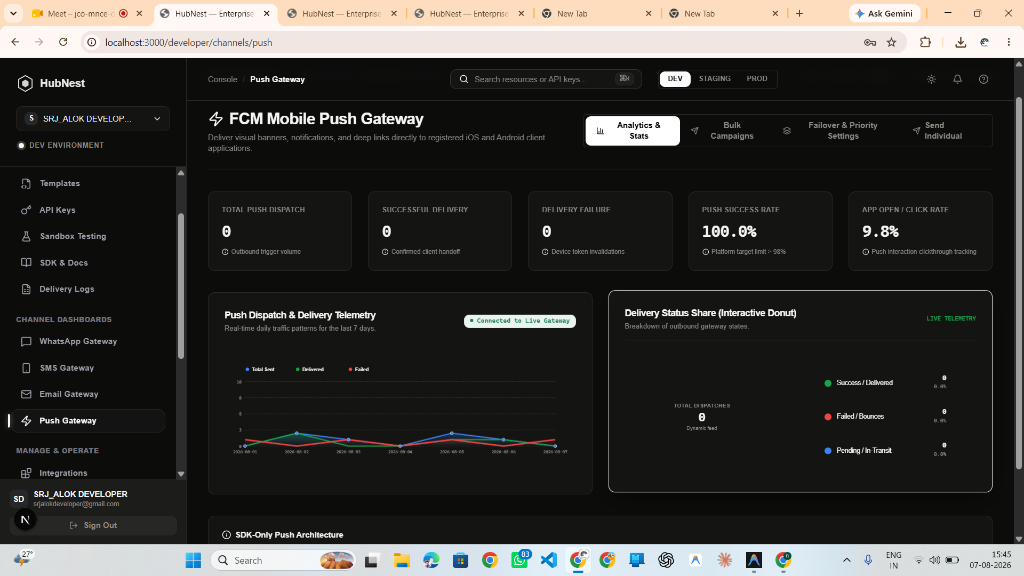The height and width of the screenshot is (576, 1024).
Task: Open WhatsApp Gateway dashboard
Action: (x=78, y=342)
